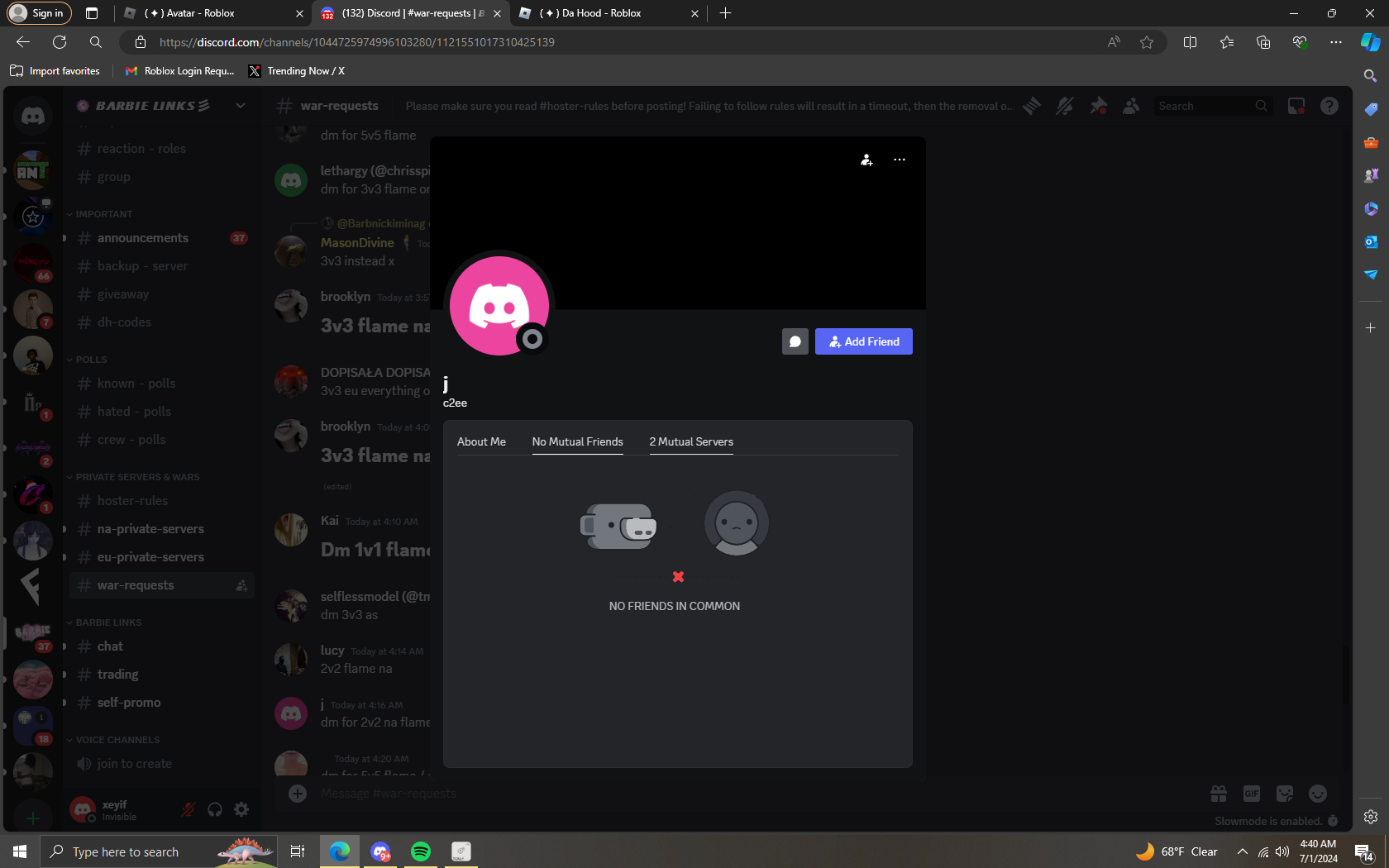Open pinned messages icon
1389x868 pixels.
coord(1098,106)
